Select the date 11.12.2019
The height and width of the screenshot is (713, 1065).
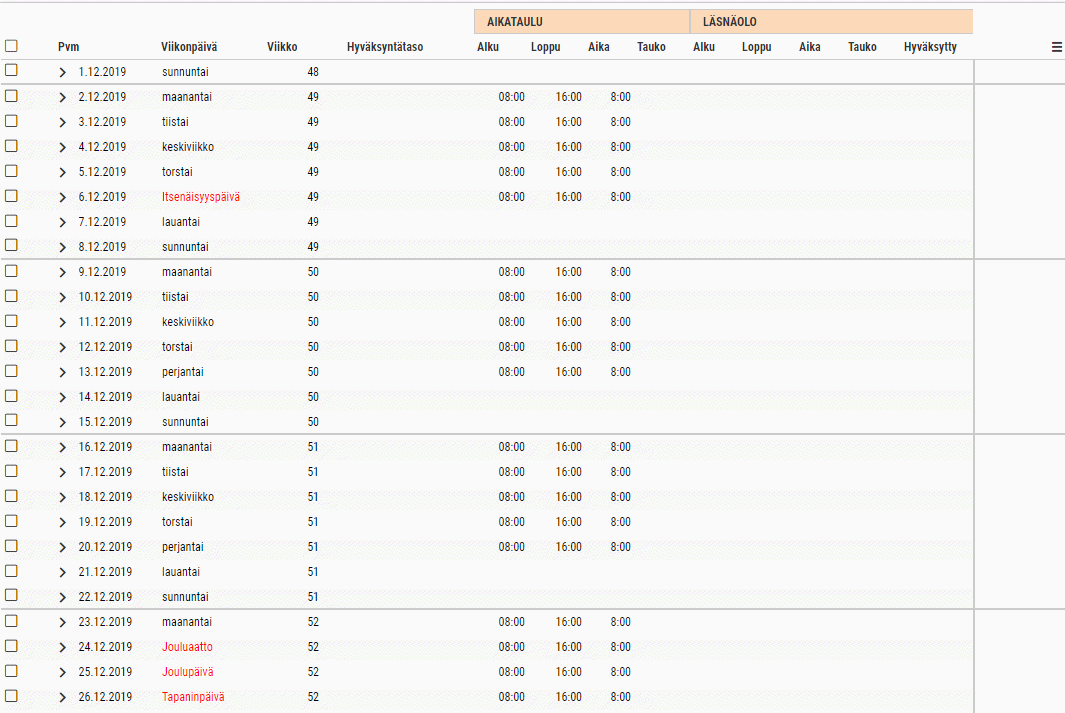[105, 322]
